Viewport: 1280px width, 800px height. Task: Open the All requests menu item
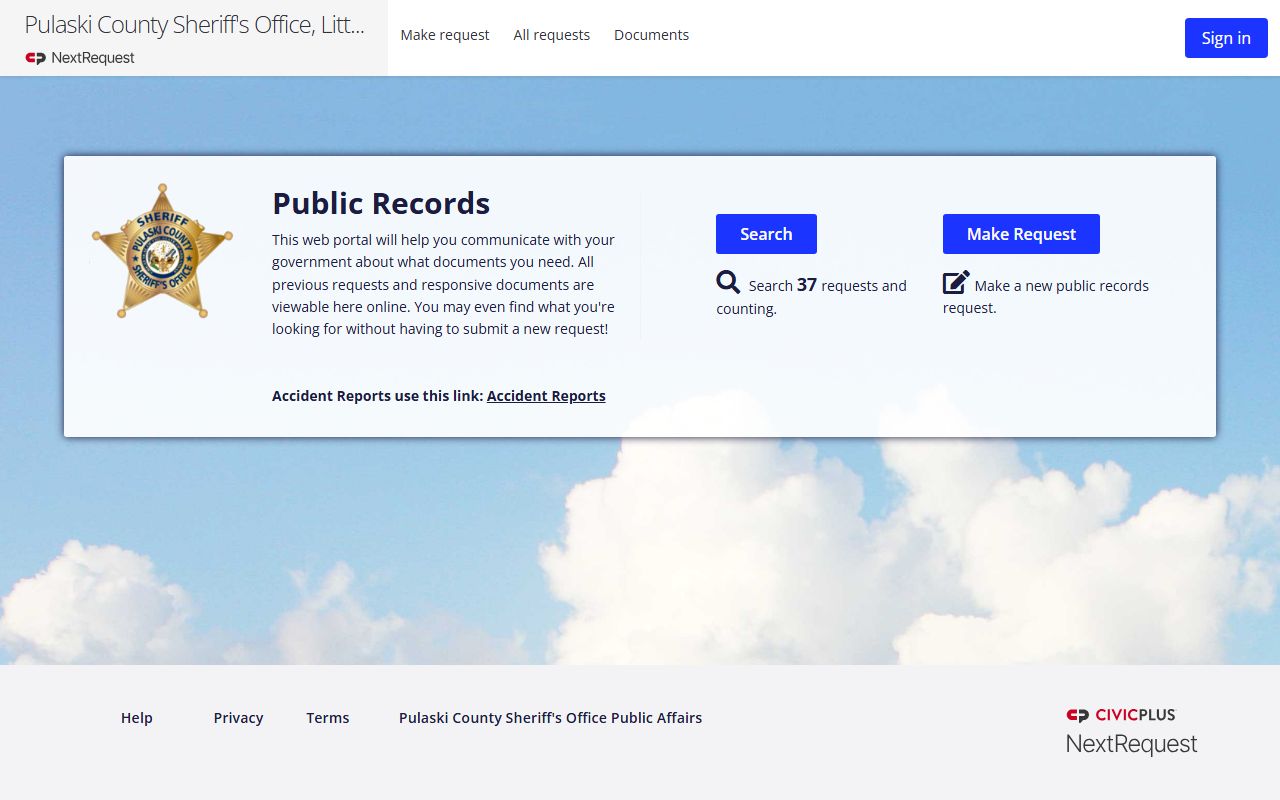click(x=552, y=35)
